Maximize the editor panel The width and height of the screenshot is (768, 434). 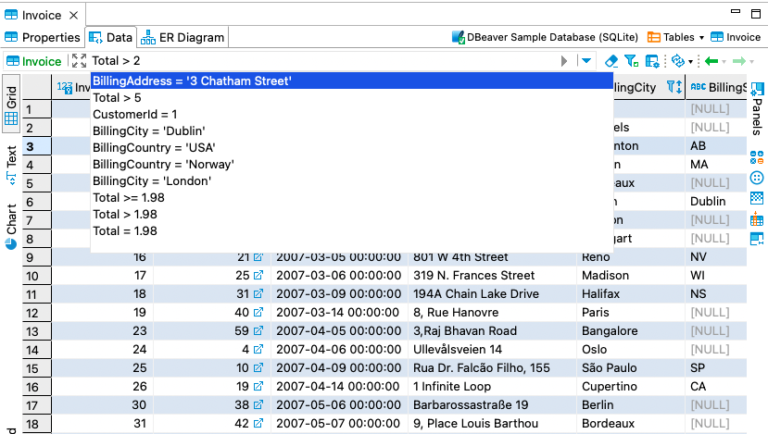pos(756,14)
